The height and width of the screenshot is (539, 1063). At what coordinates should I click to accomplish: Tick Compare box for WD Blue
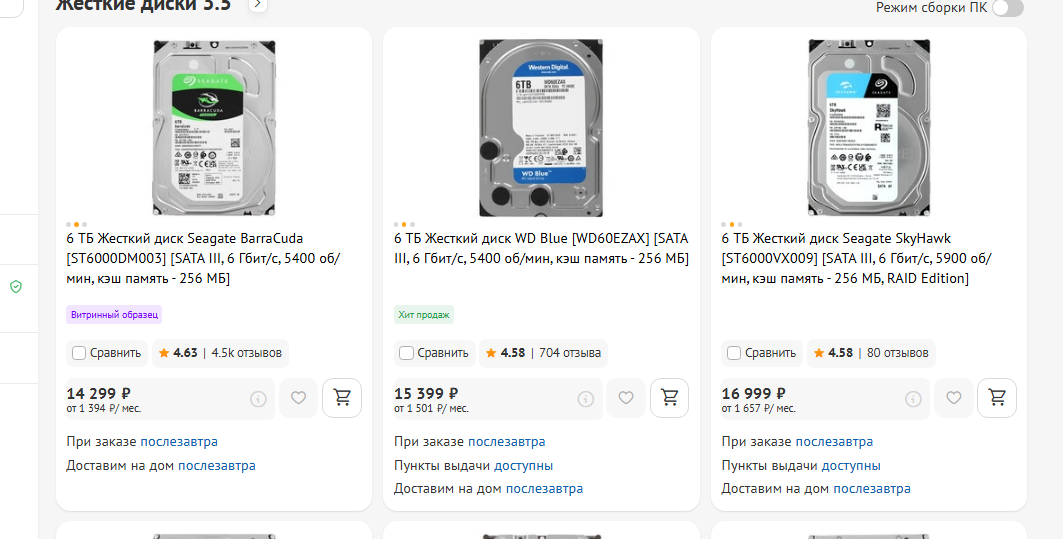pos(406,353)
